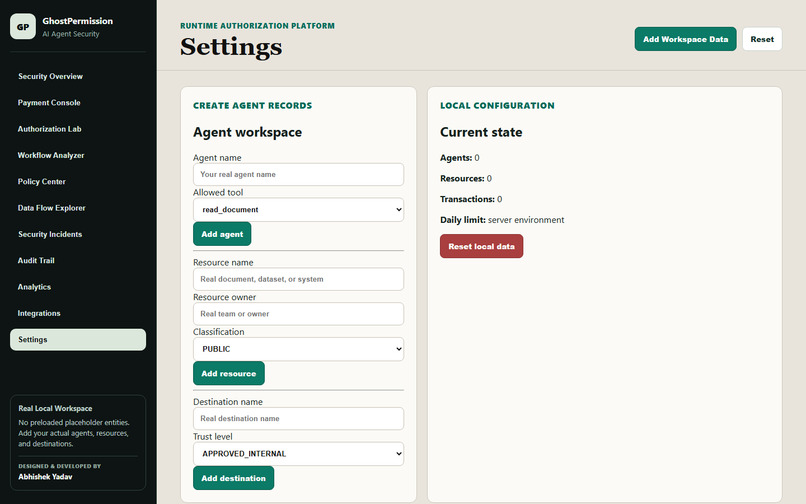
Task: Click Add resource button
Action: pyautogui.click(x=229, y=373)
